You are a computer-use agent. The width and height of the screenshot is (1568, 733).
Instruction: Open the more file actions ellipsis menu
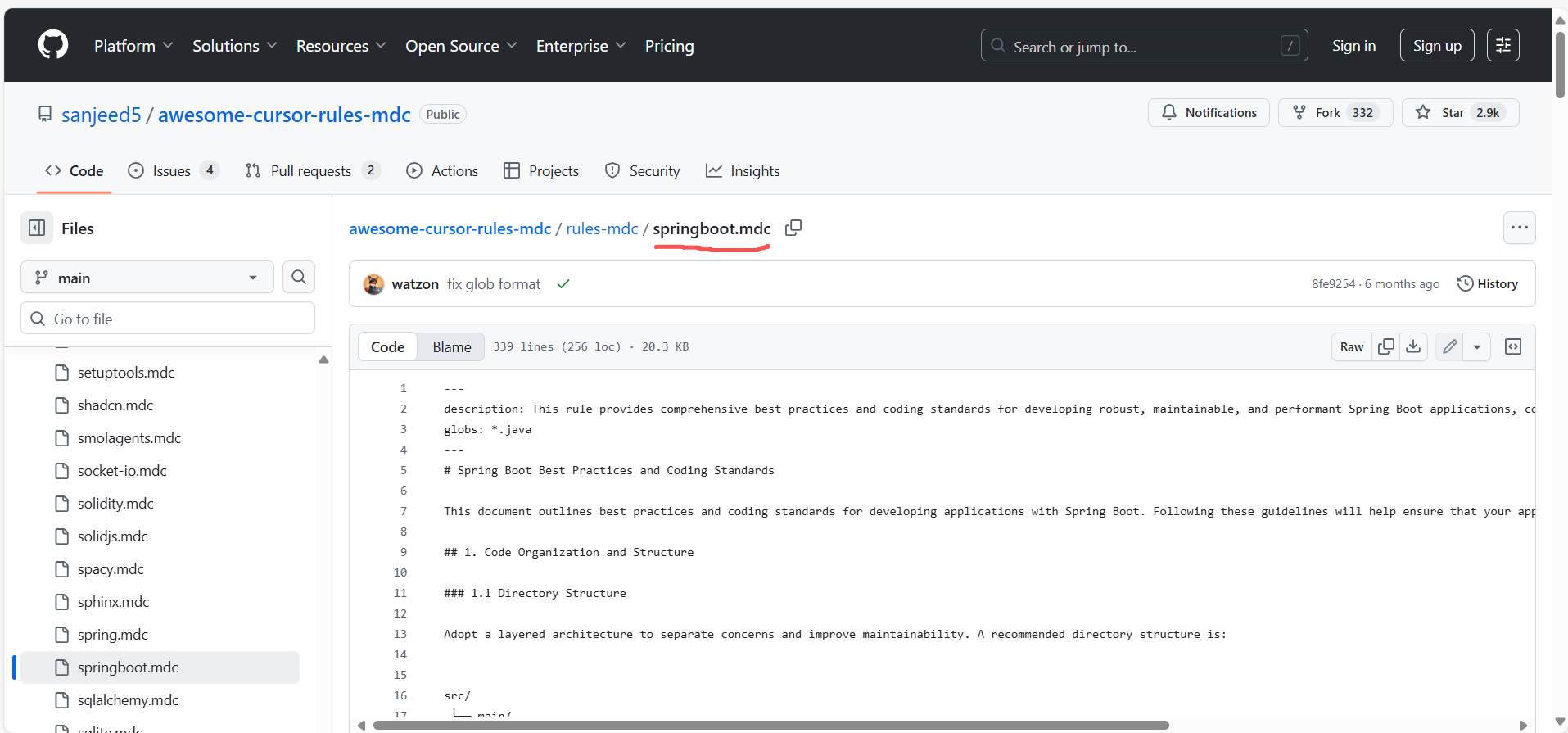coord(1519,228)
